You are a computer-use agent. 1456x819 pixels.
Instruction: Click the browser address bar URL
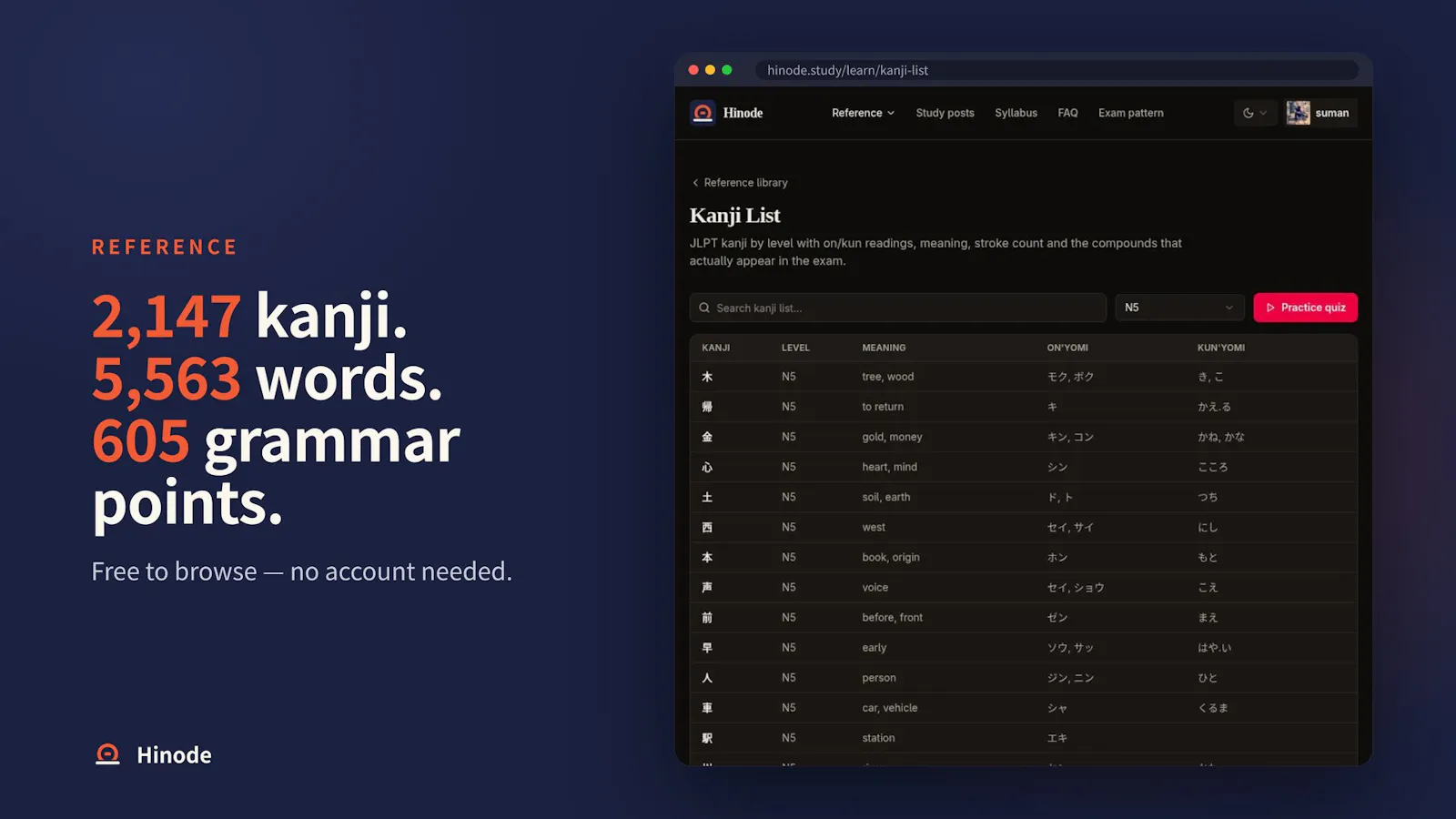[847, 70]
